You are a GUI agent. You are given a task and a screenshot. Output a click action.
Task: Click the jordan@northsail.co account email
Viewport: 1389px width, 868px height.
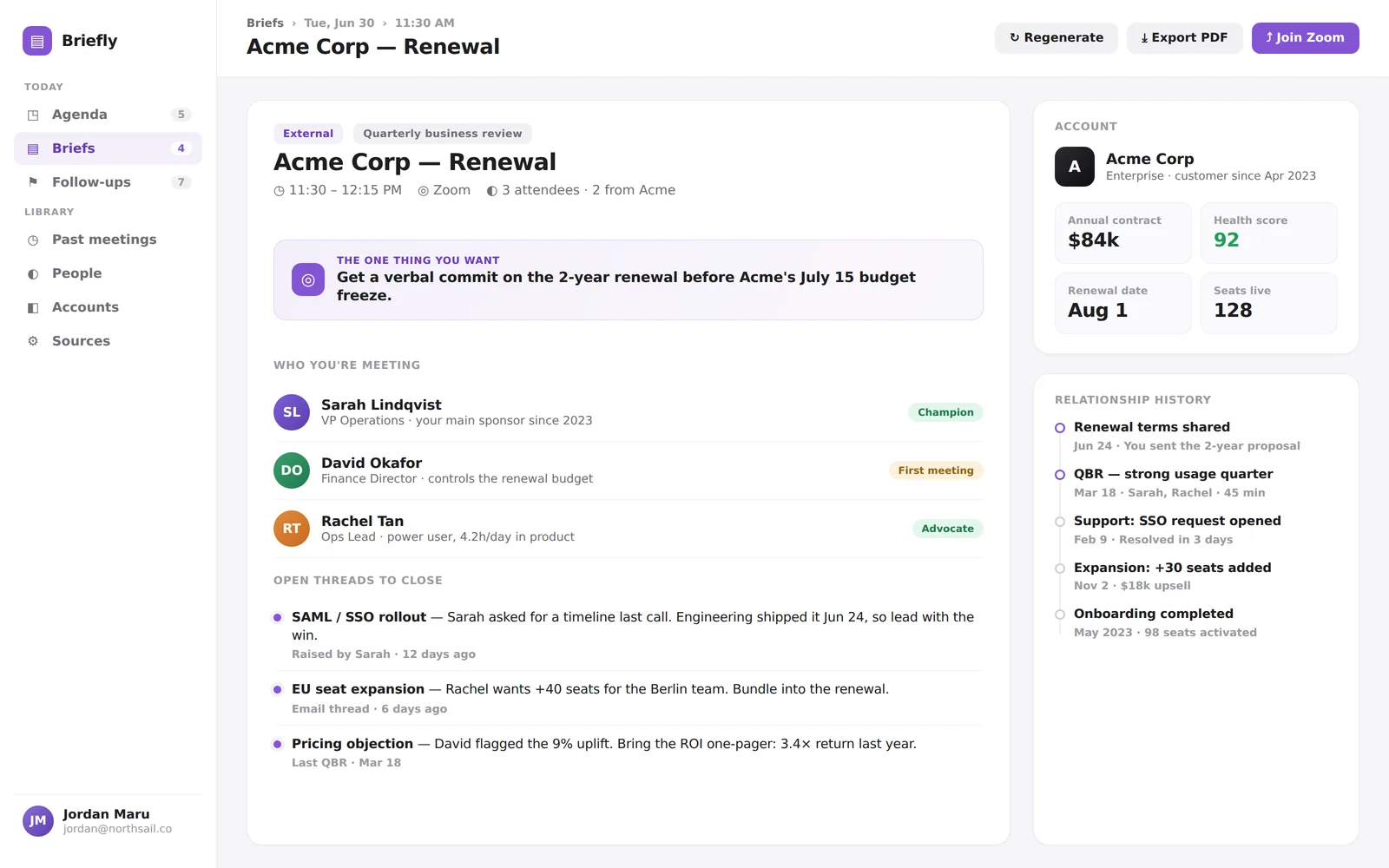[x=117, y=829]
